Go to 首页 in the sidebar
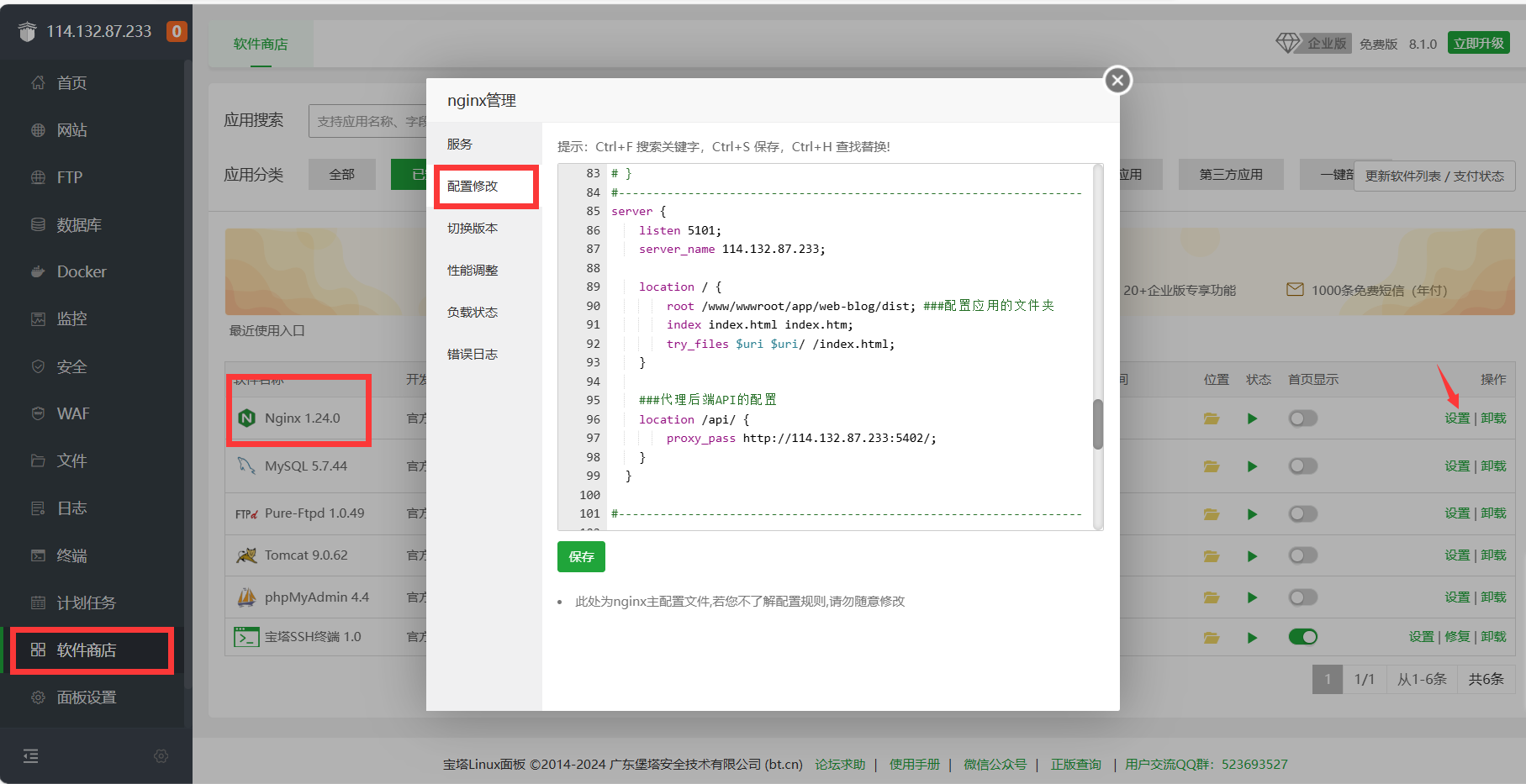This screenshot has height=784, width=1526. tap(71, 83)
